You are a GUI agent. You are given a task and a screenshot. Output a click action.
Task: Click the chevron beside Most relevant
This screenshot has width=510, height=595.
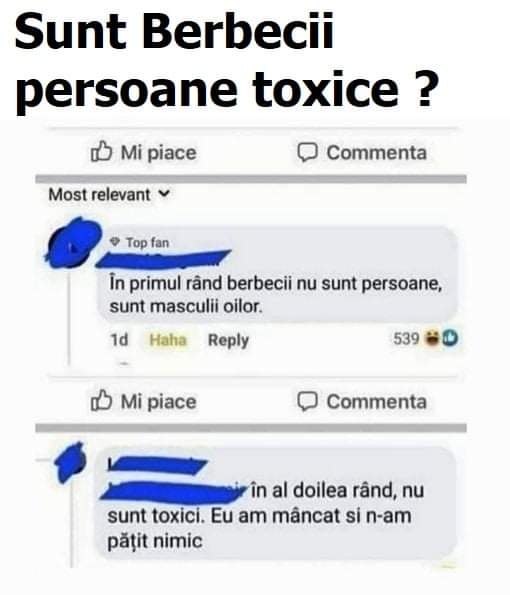164,194
